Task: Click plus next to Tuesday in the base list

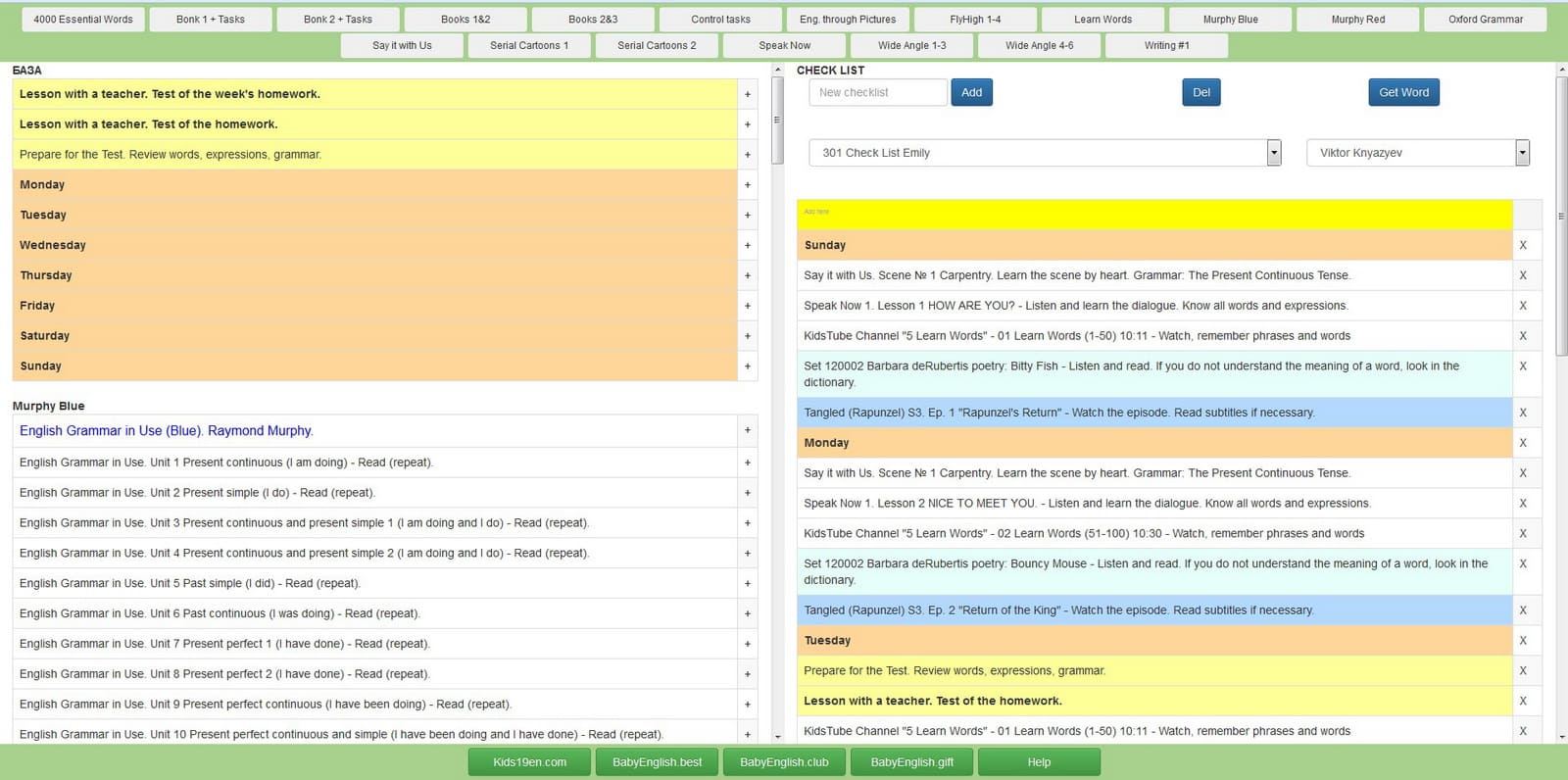Action: tap(747, 215)
